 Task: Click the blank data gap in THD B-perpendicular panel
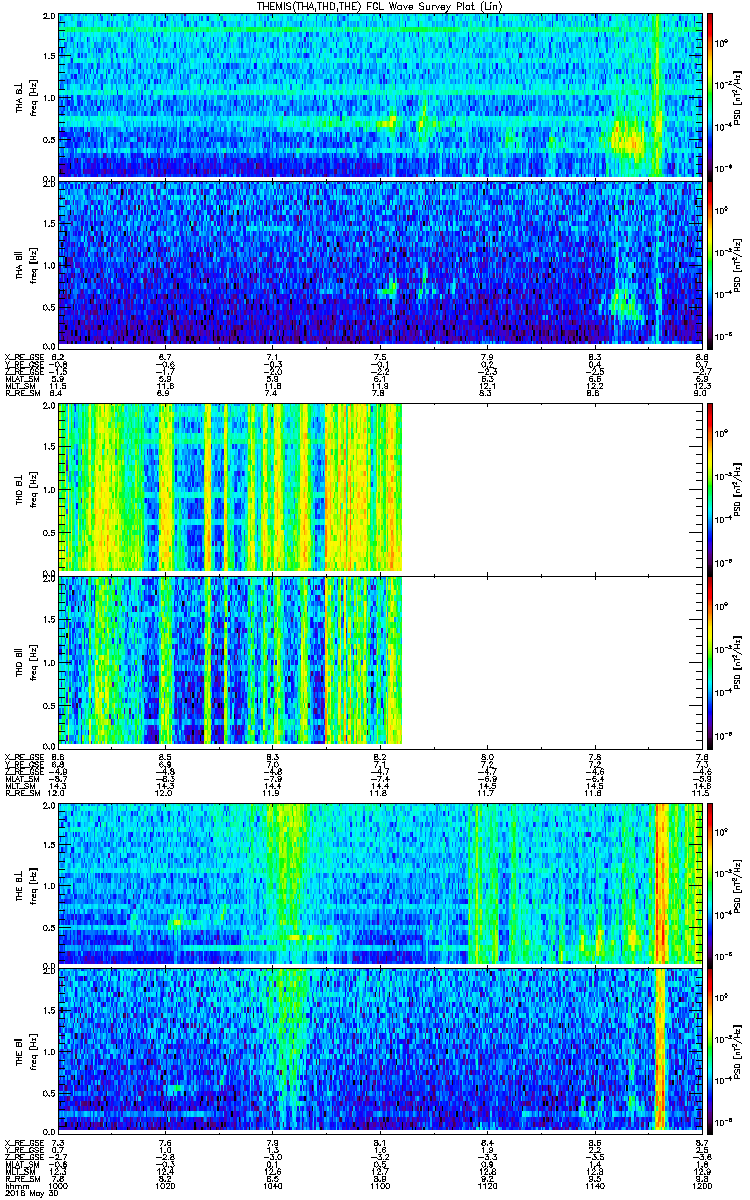(550, 486)
